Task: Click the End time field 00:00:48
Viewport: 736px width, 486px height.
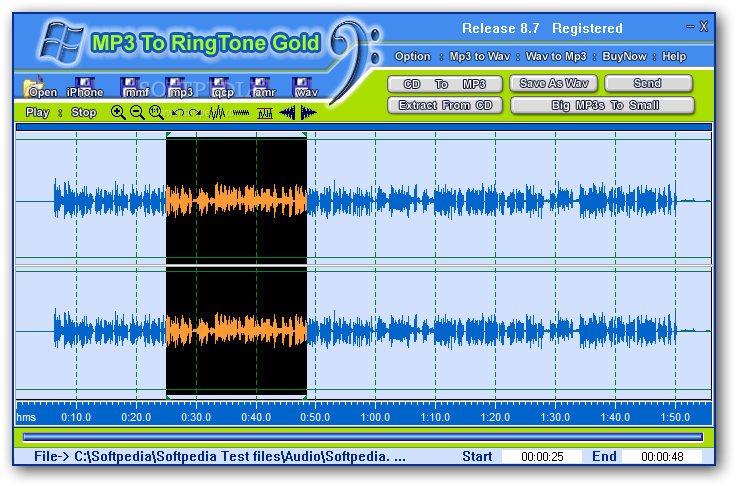Action: click(662, 457)
